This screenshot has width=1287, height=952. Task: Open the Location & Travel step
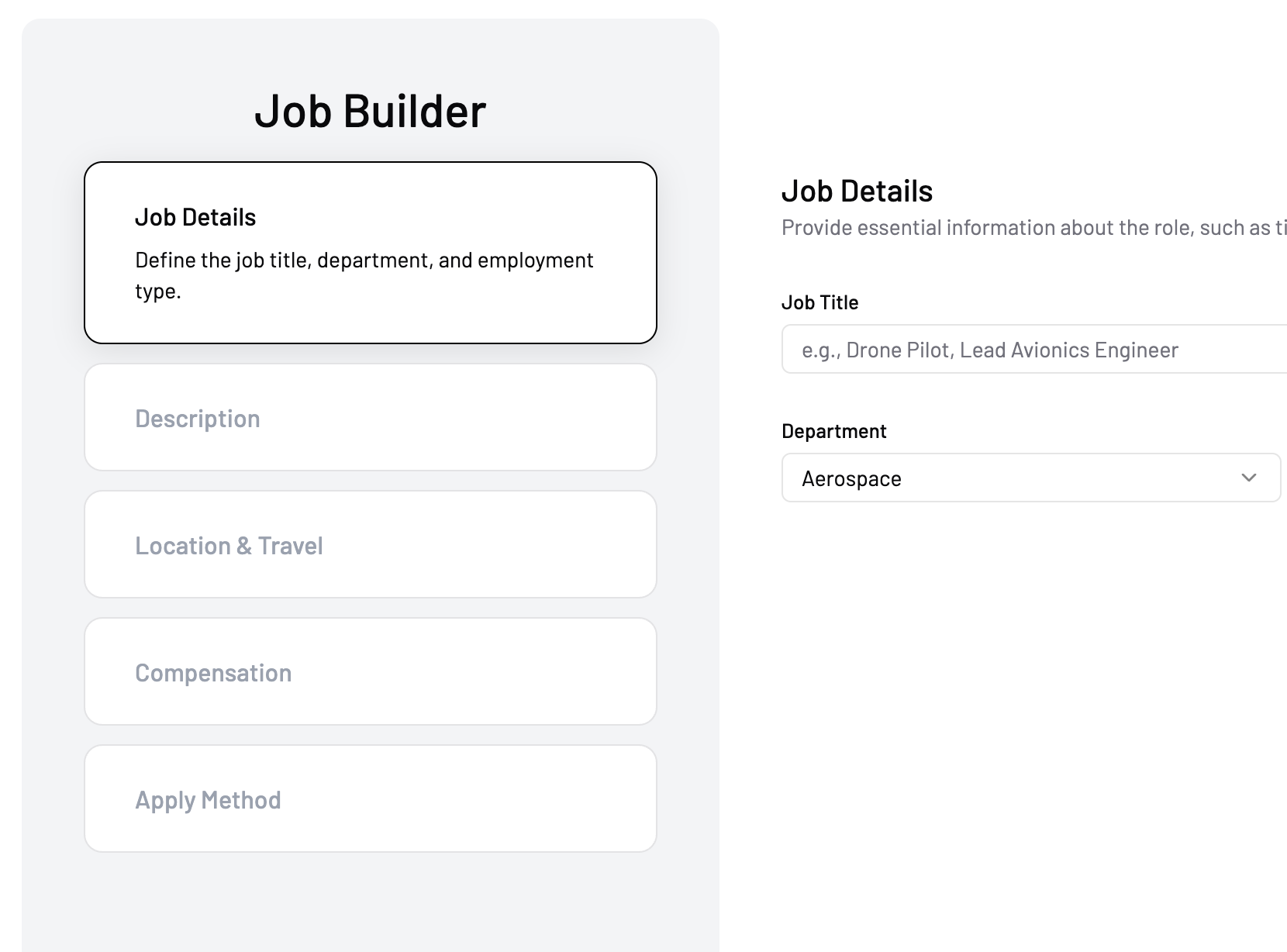pyautogui.click(x=370, y=544)
